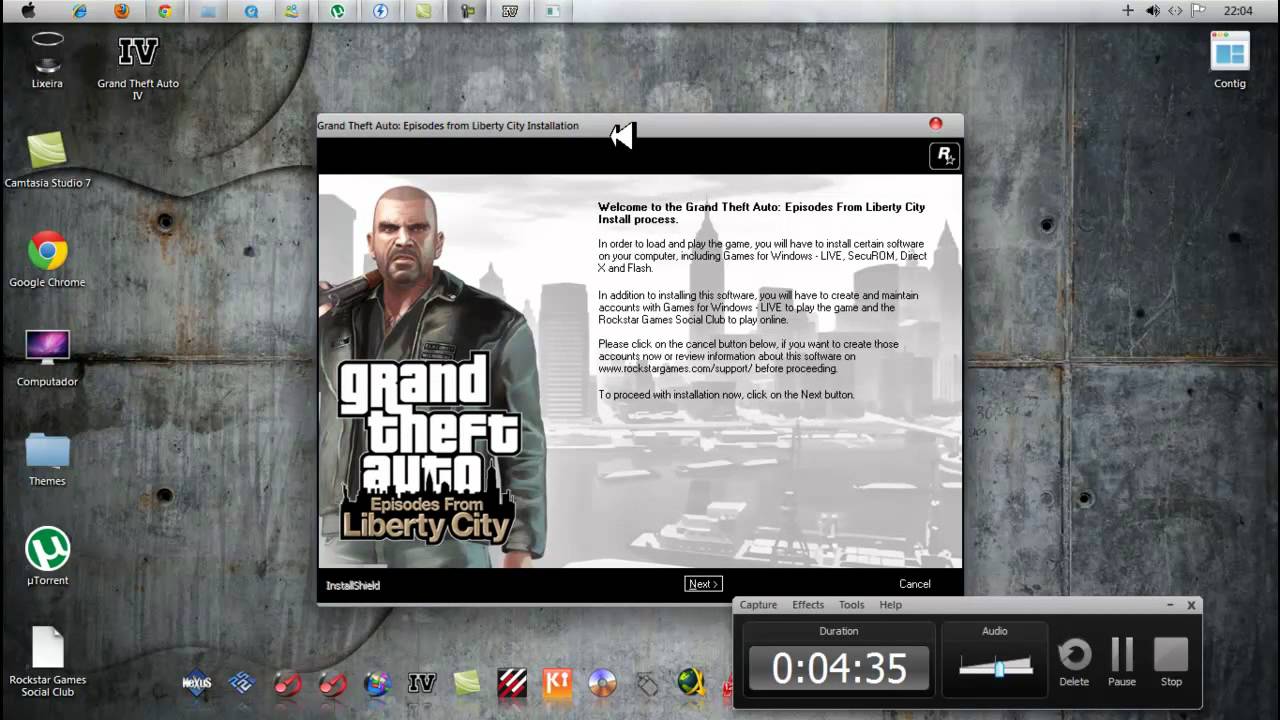Click the Apple logo in top bar
This screenshot has width=1280, height=720.
tap(28, 11)
